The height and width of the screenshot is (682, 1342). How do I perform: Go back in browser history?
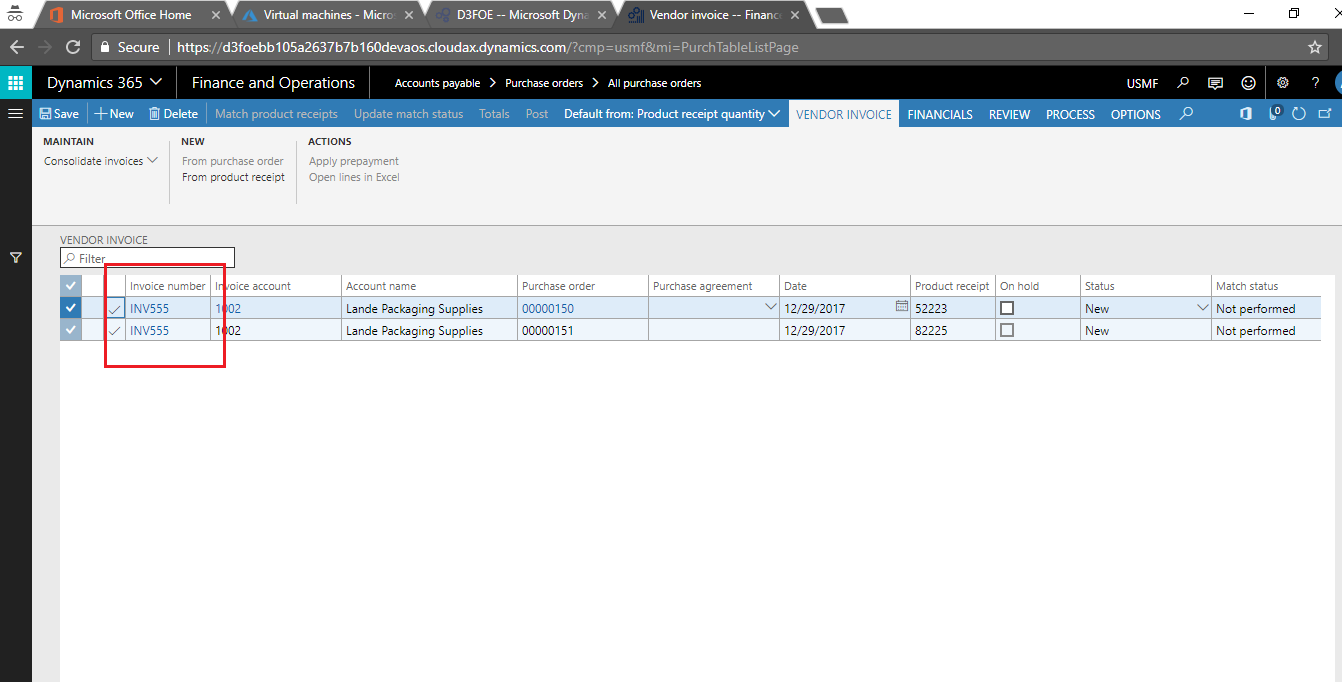[16, 47]
